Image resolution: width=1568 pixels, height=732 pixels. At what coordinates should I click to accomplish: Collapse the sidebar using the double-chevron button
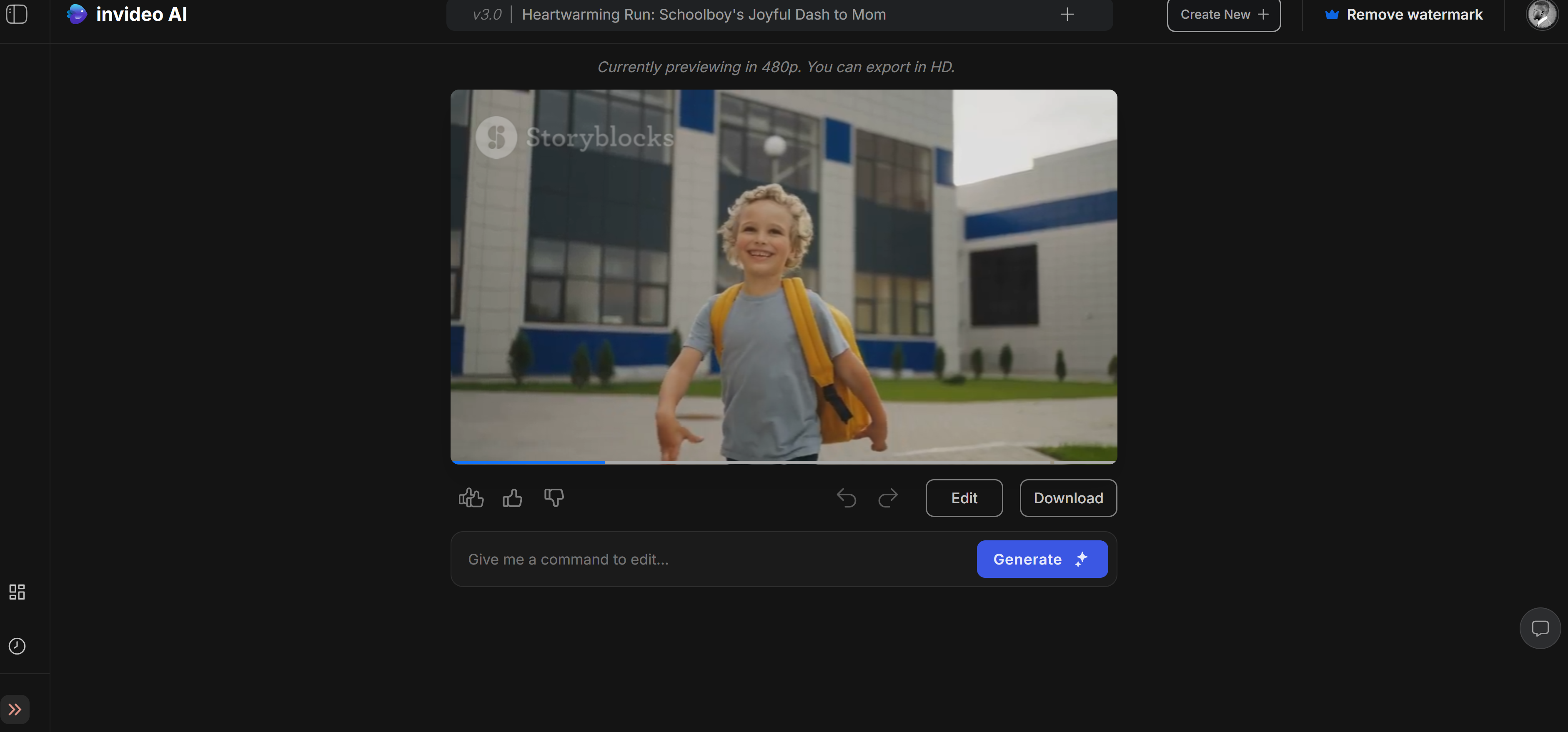click(16, 709)
